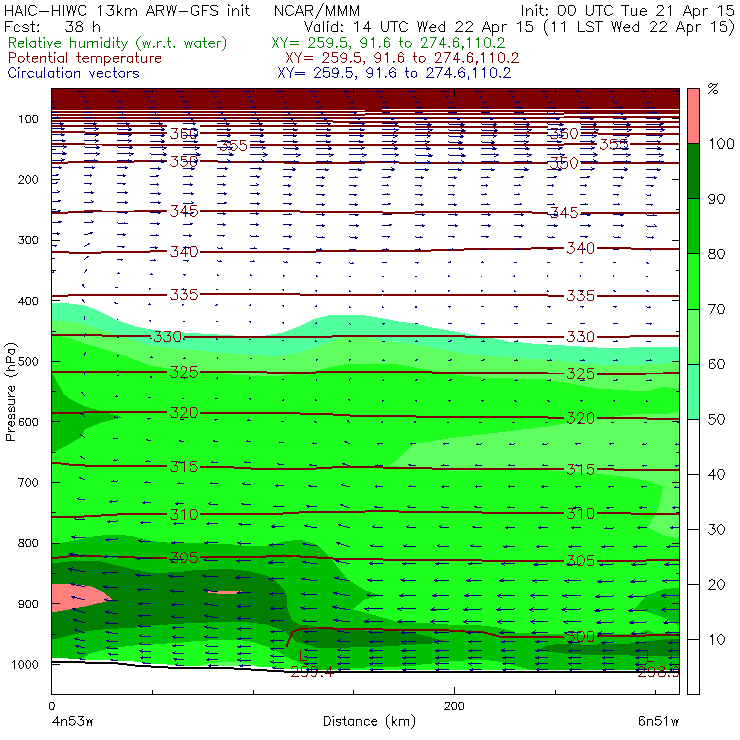This screenshot has height=740, width=740.
Task: Click the '100' pressure axis label
Action: coord(28,119)
